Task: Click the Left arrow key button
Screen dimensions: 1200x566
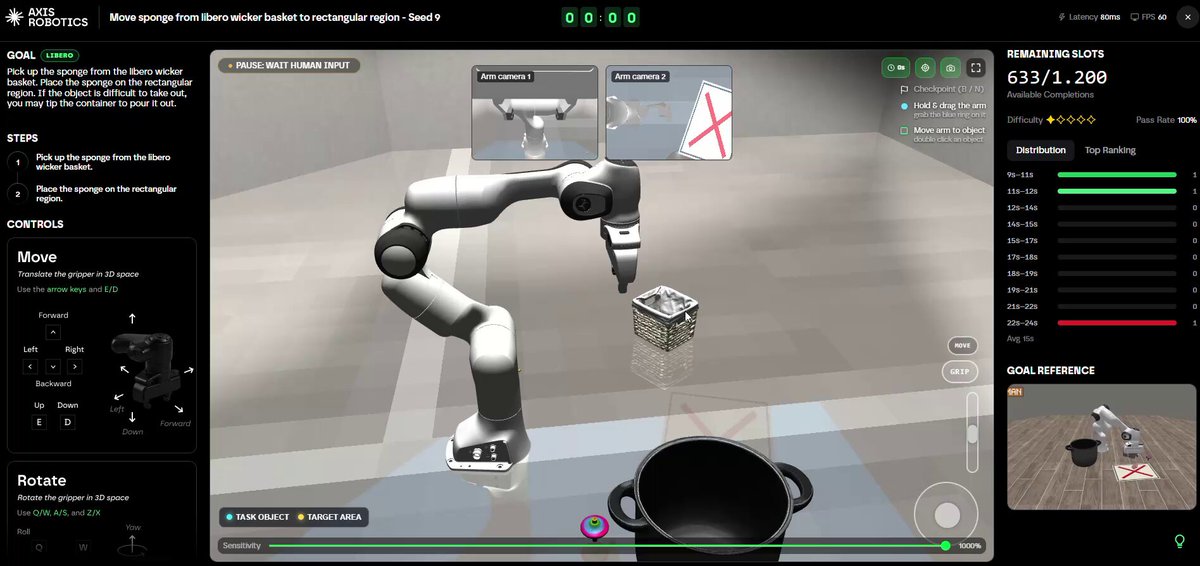Action: click(x=31, y=367)
